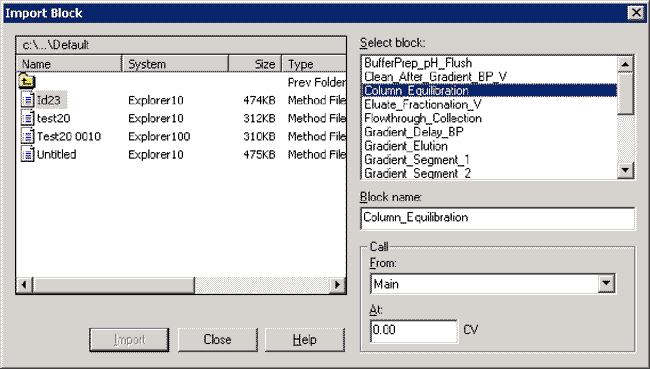Viewport: 650px width, 369px height.
Task: Open the From dropdown showing Main
Action: 606,284
